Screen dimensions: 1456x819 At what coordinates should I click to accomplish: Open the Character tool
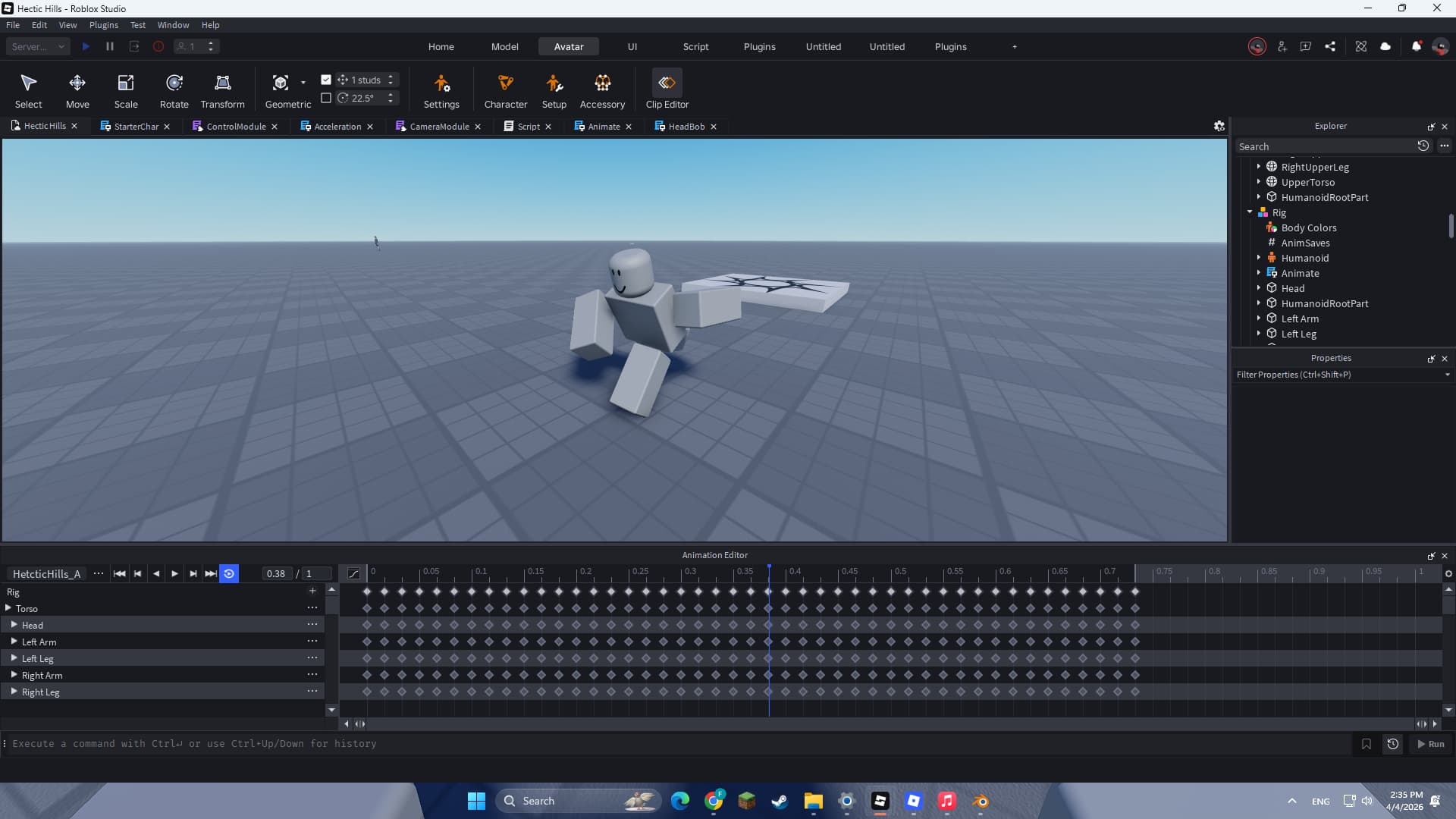tap(506, 91)
